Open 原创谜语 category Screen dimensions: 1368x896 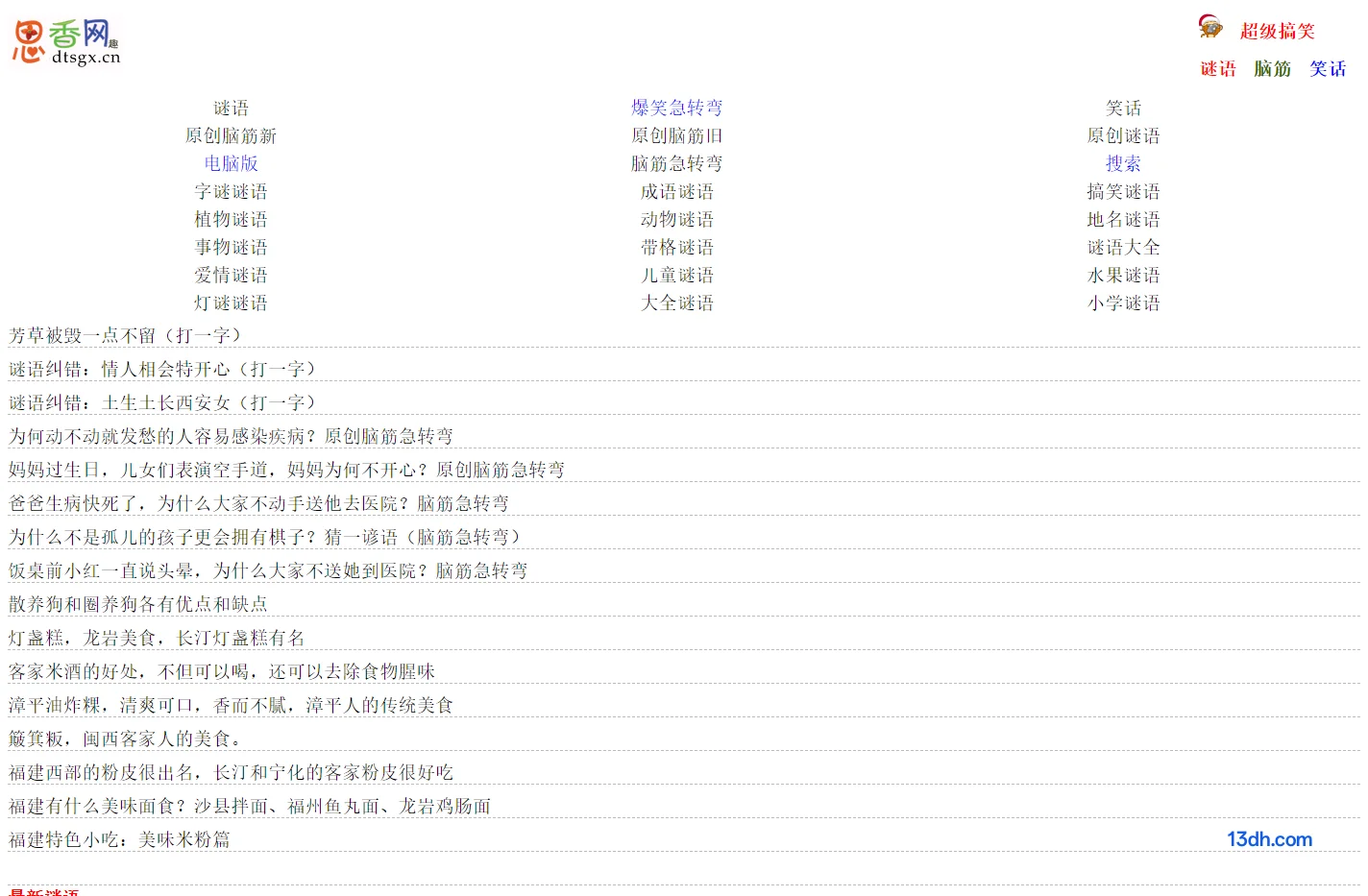click(x=1123, y=136)
